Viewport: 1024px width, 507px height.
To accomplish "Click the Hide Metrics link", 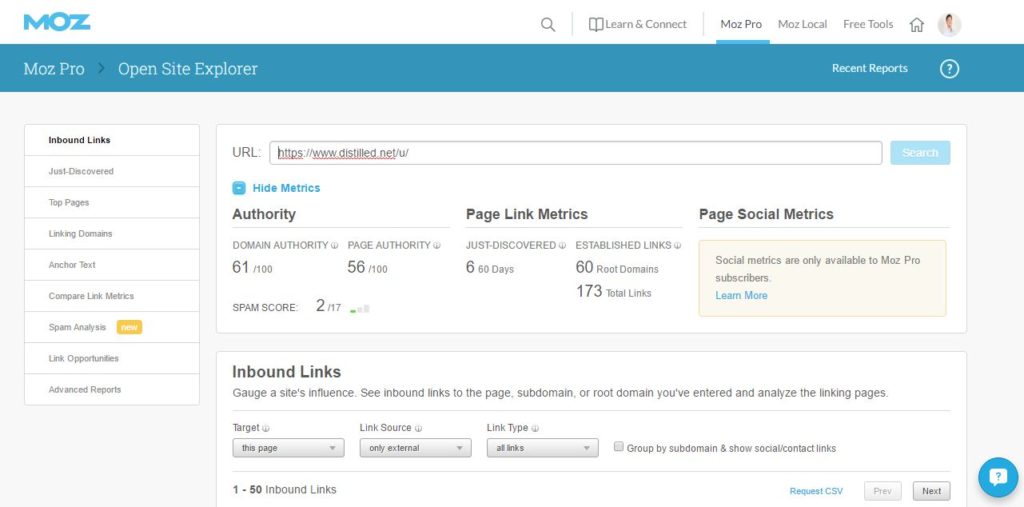I will click(286, 188).
